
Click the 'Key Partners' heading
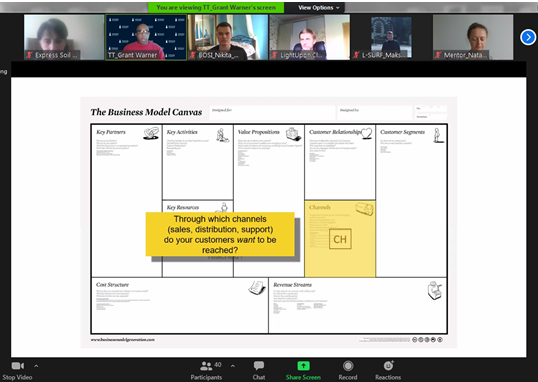click(111, 132)
